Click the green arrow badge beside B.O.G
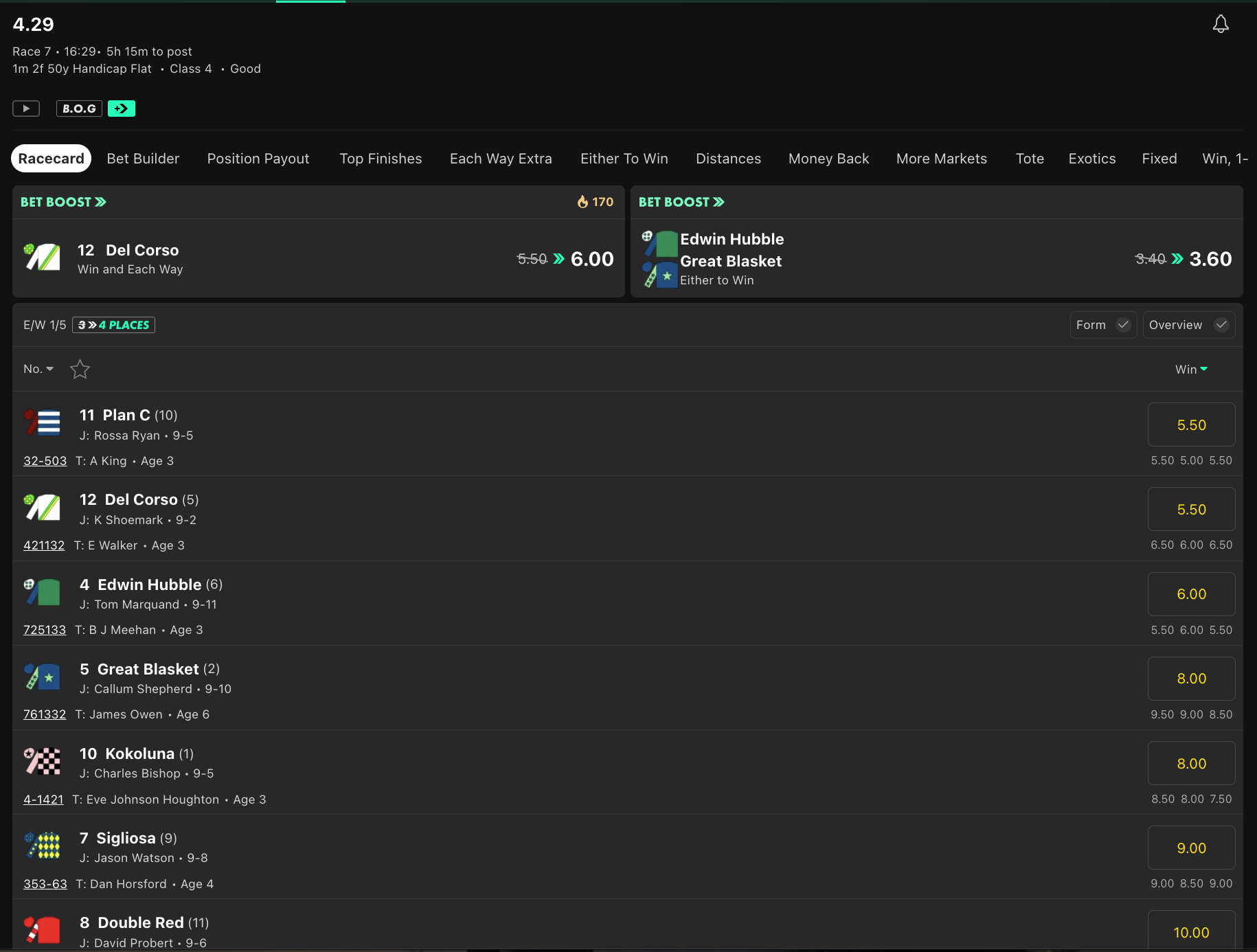 pyautogui.click(x=122, y=109)
